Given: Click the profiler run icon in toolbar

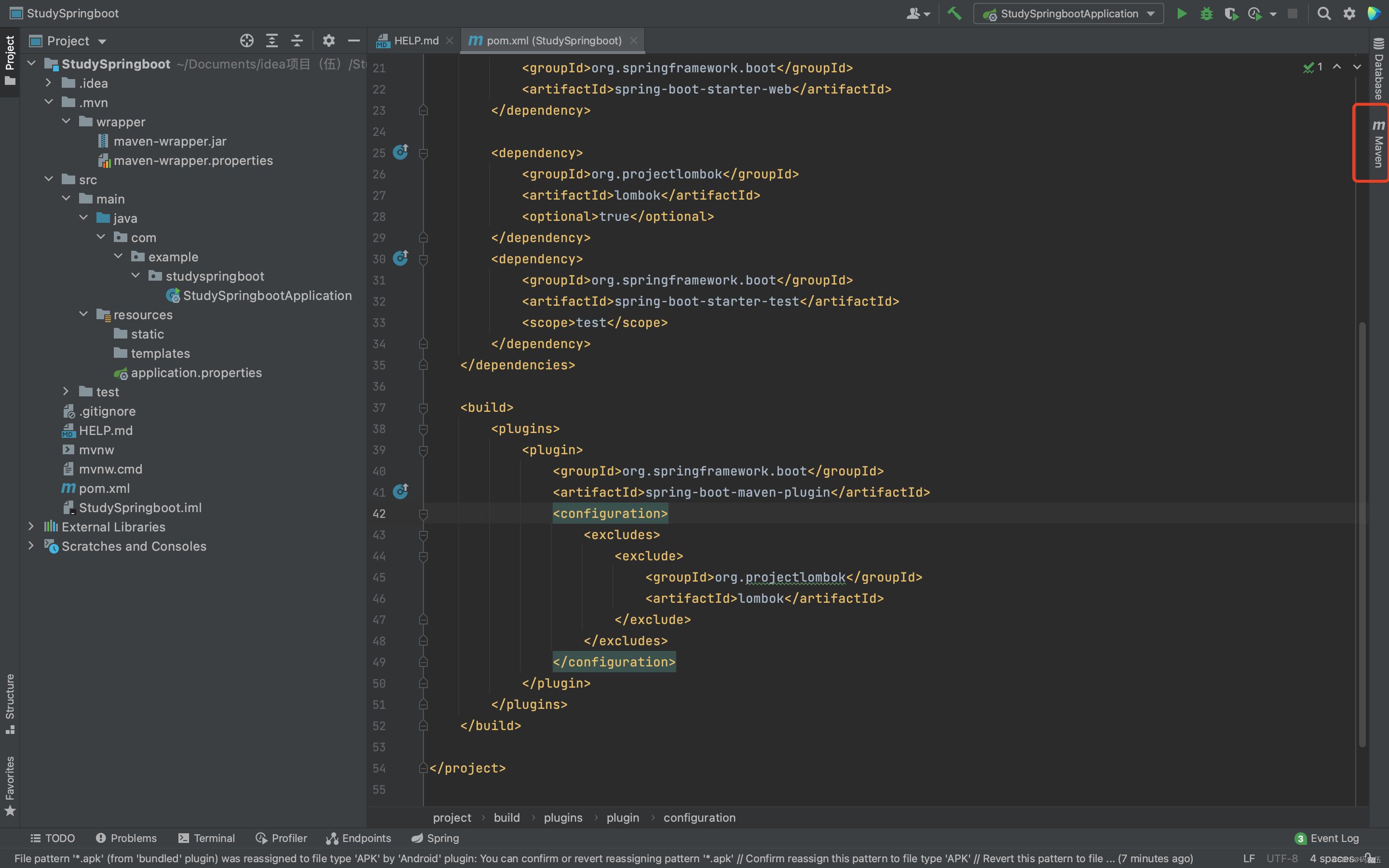Looking at the screenshot, I should pos(1255,14).
